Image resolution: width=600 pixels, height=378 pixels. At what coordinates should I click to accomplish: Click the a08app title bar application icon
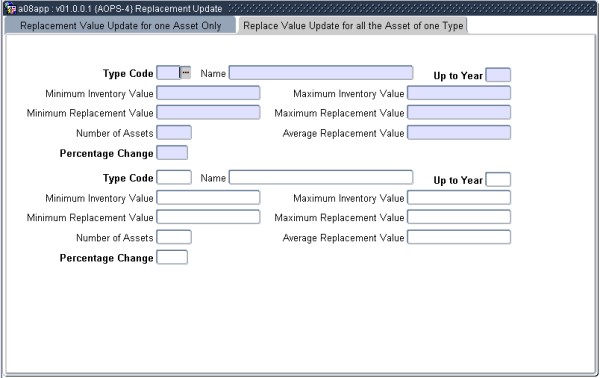click(11, 8)
